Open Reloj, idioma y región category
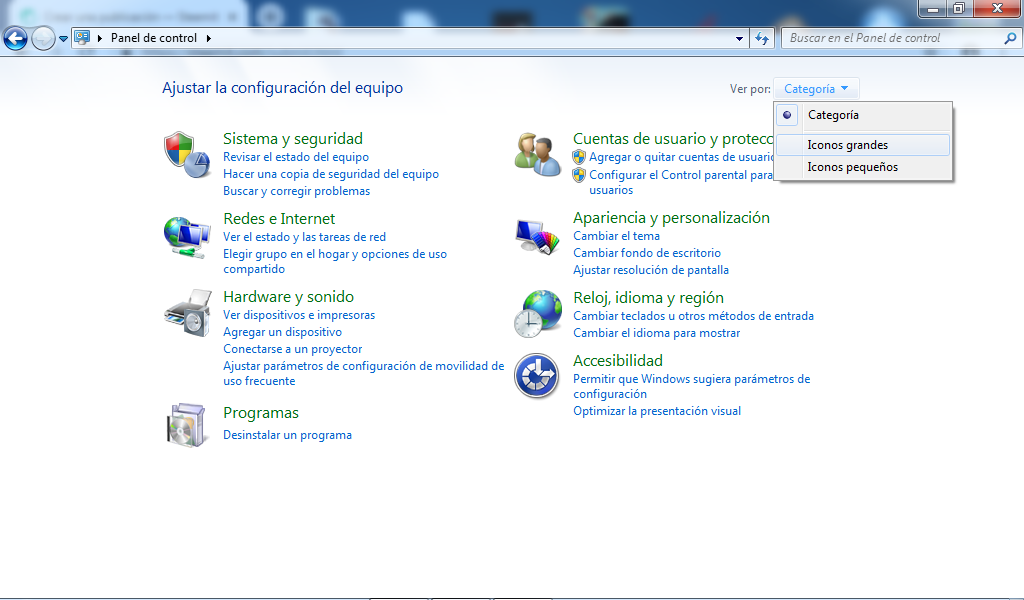 click(648, 298)
